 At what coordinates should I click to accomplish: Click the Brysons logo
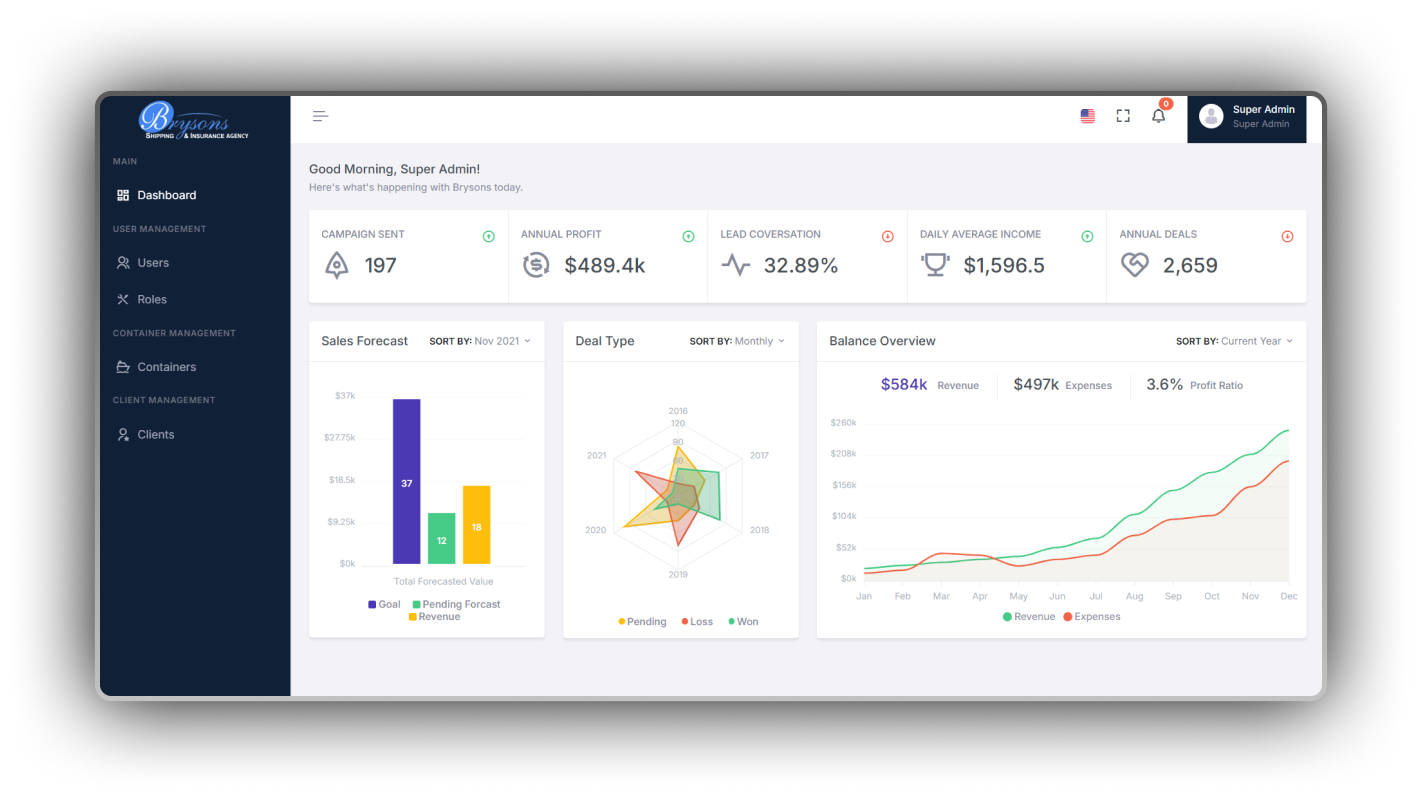[194, 121]
